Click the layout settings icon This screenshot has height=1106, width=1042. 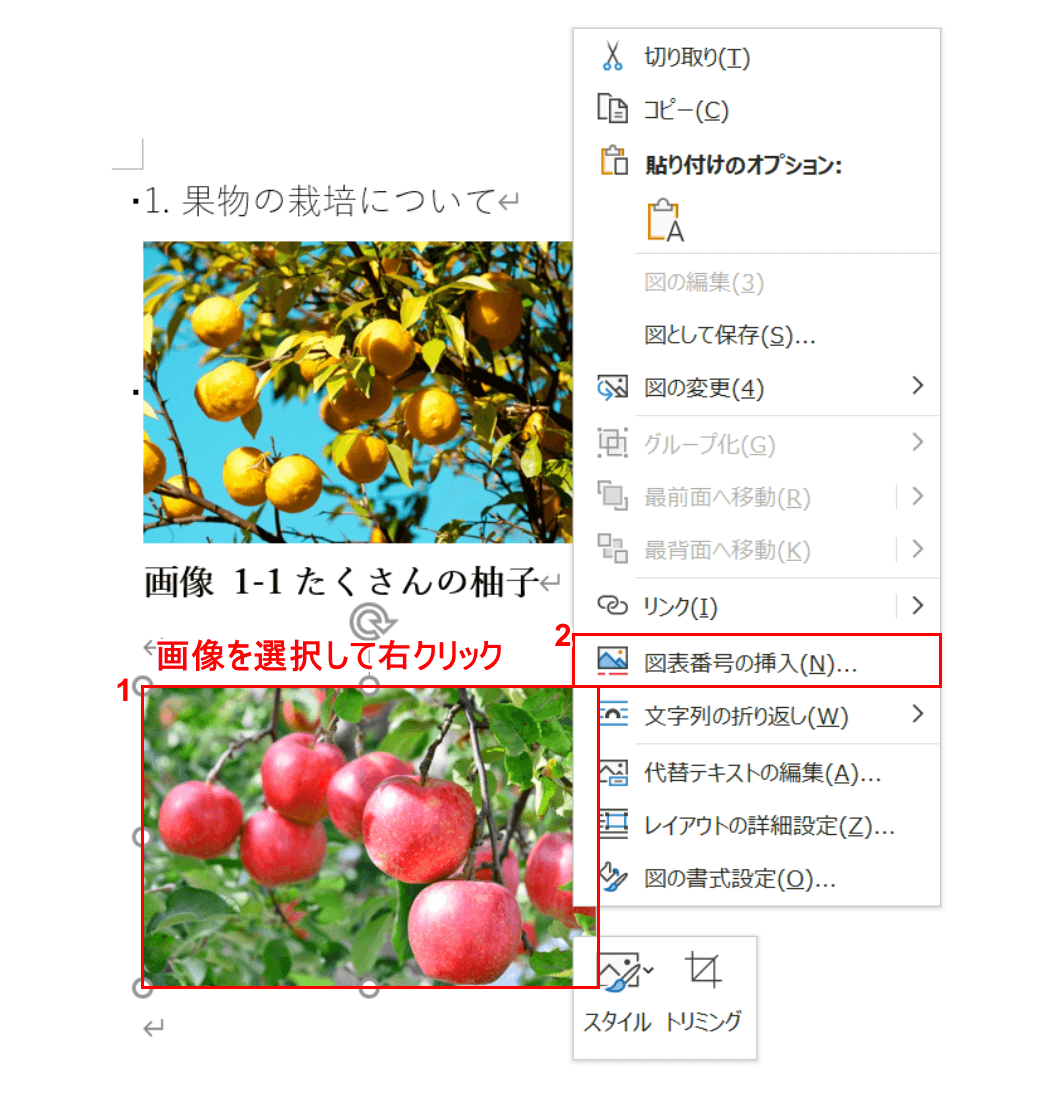click(x=613, y=824)
